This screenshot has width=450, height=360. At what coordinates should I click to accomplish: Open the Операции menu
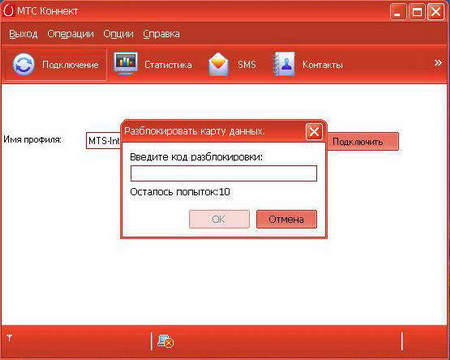(x=71, y=34)
